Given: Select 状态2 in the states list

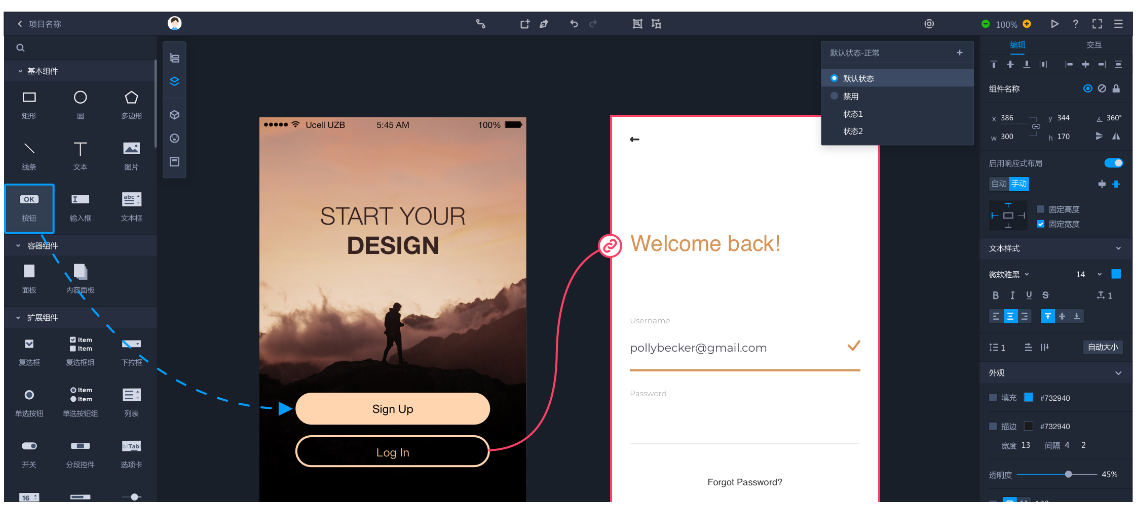Looking at the screenshot, I should coord(853,131).
